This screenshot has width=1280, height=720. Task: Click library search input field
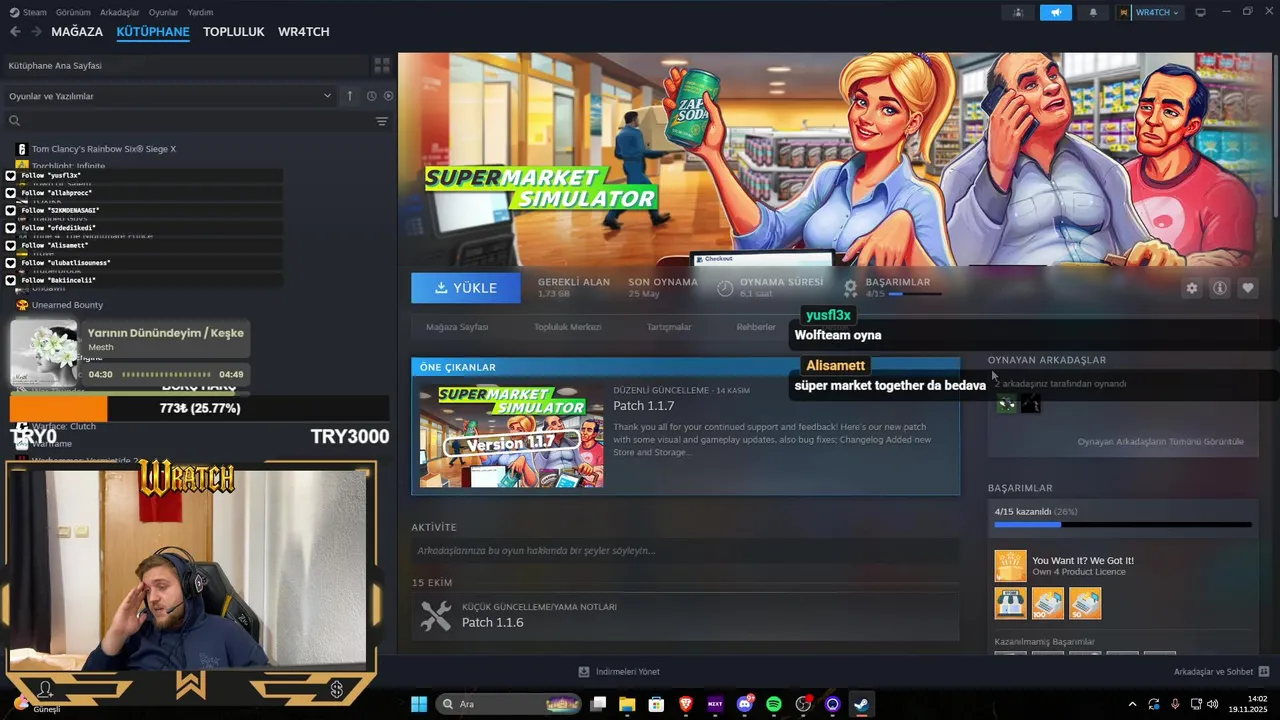[x=198, y=121]
